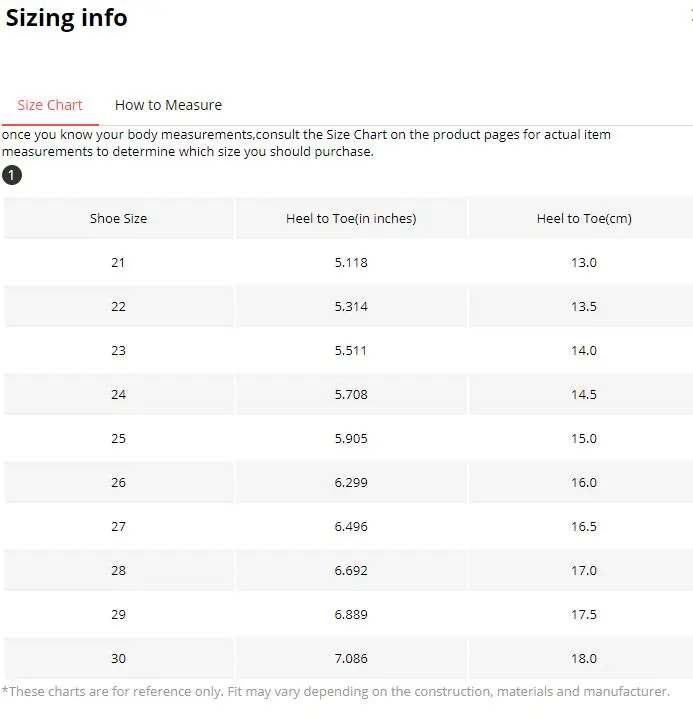This screenshot has height=722, width=693.
Task: Select the 16.0 cm measurement
Action: tap(584, 483)
